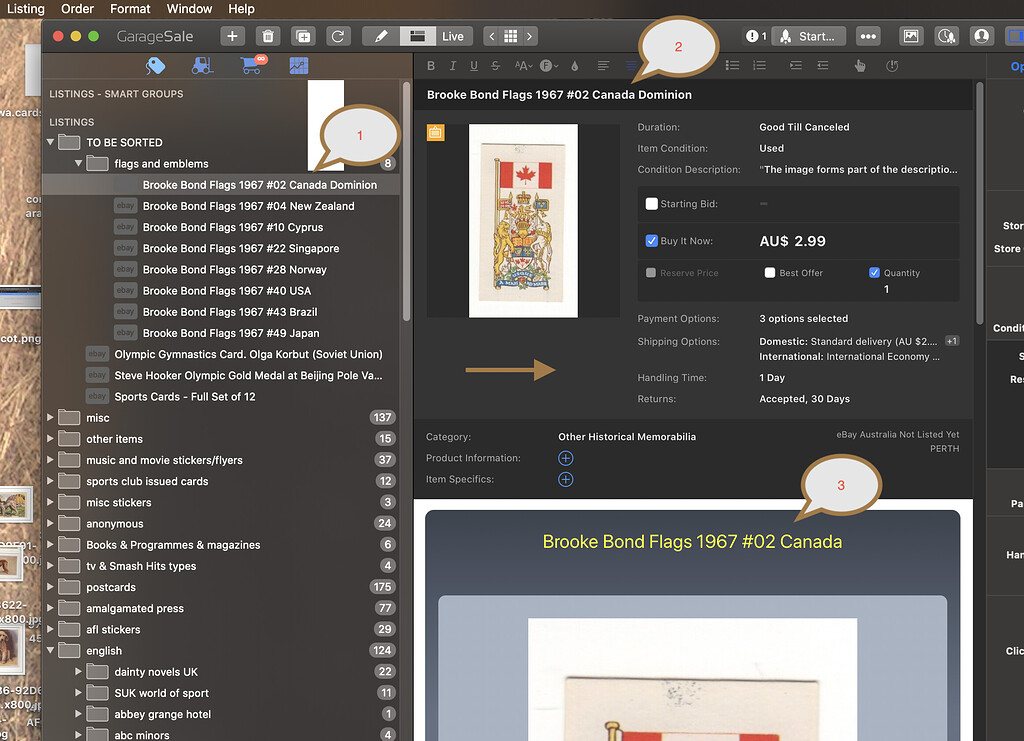1024x741 pixels.
Task: Click the orange badge icon beside the thumbnail
Action: click(436, 133)
